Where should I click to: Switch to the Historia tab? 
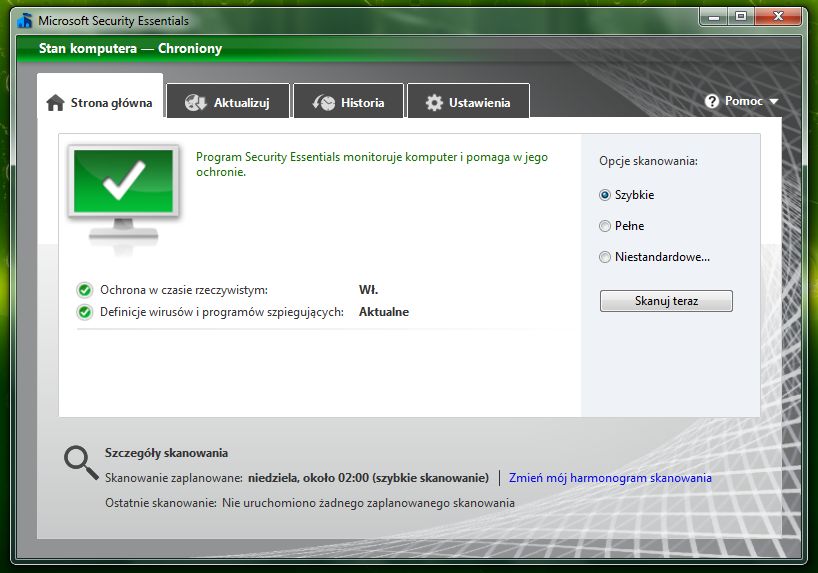348,101
